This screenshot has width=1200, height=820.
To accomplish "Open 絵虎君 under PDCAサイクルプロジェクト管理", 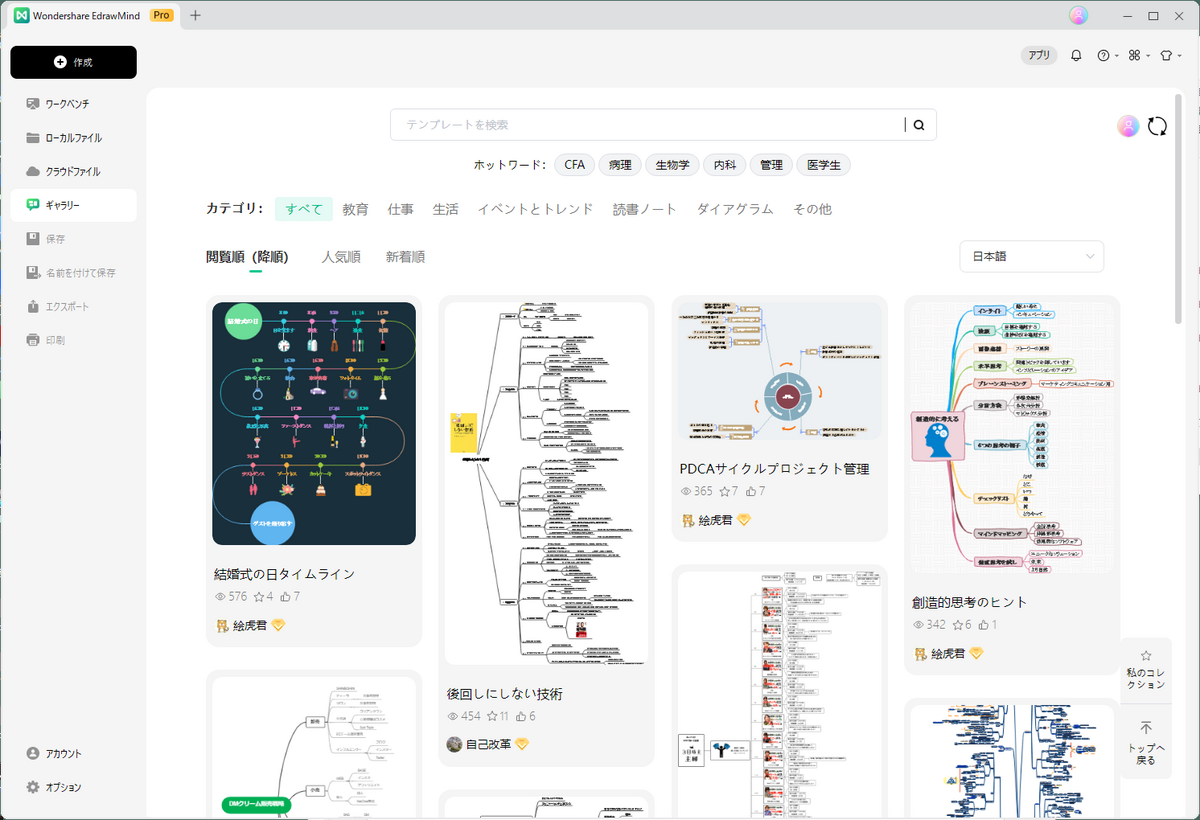I will click(x=715, y=521).
